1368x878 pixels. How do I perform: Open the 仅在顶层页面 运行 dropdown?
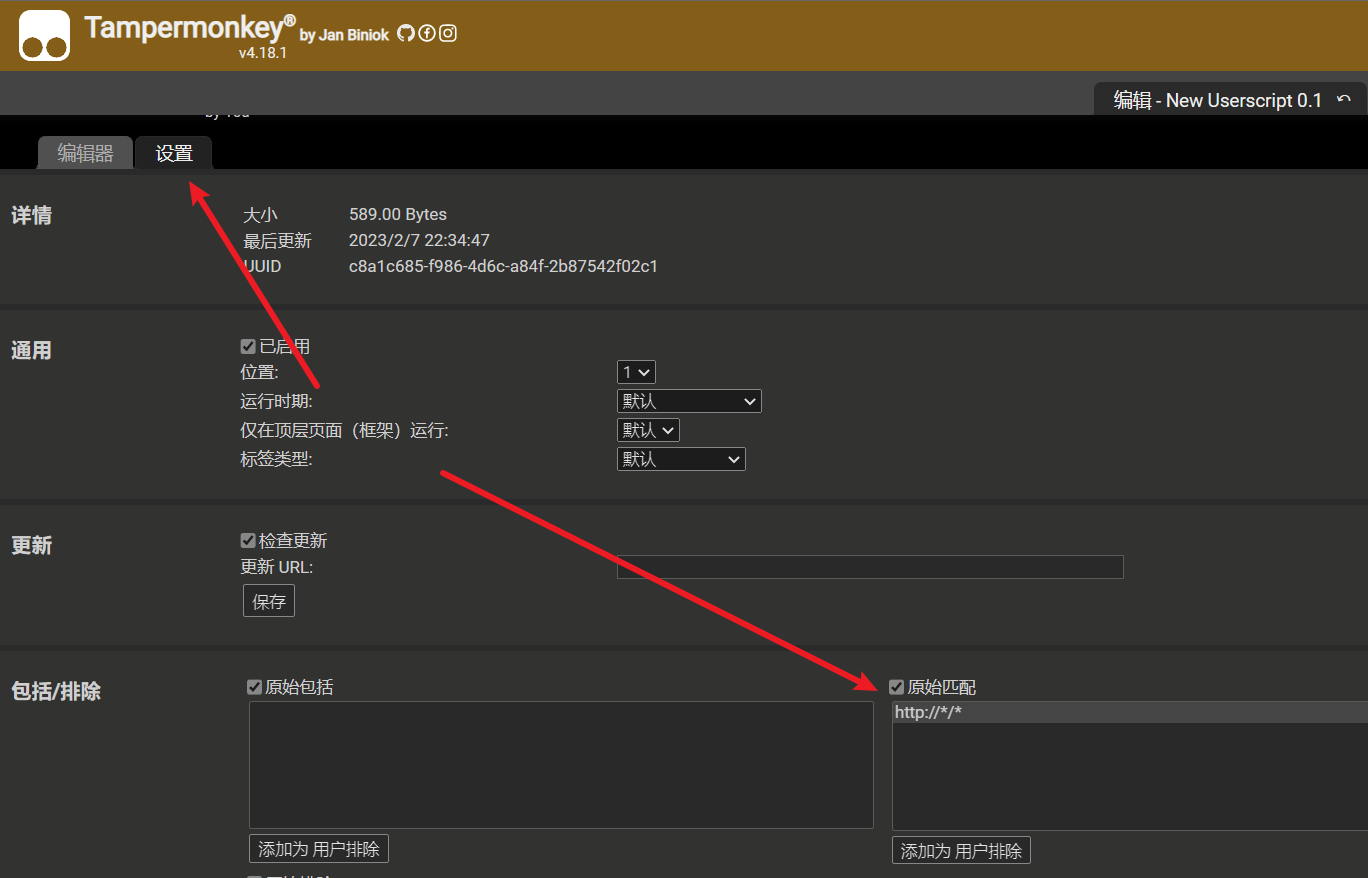(648, 430)
